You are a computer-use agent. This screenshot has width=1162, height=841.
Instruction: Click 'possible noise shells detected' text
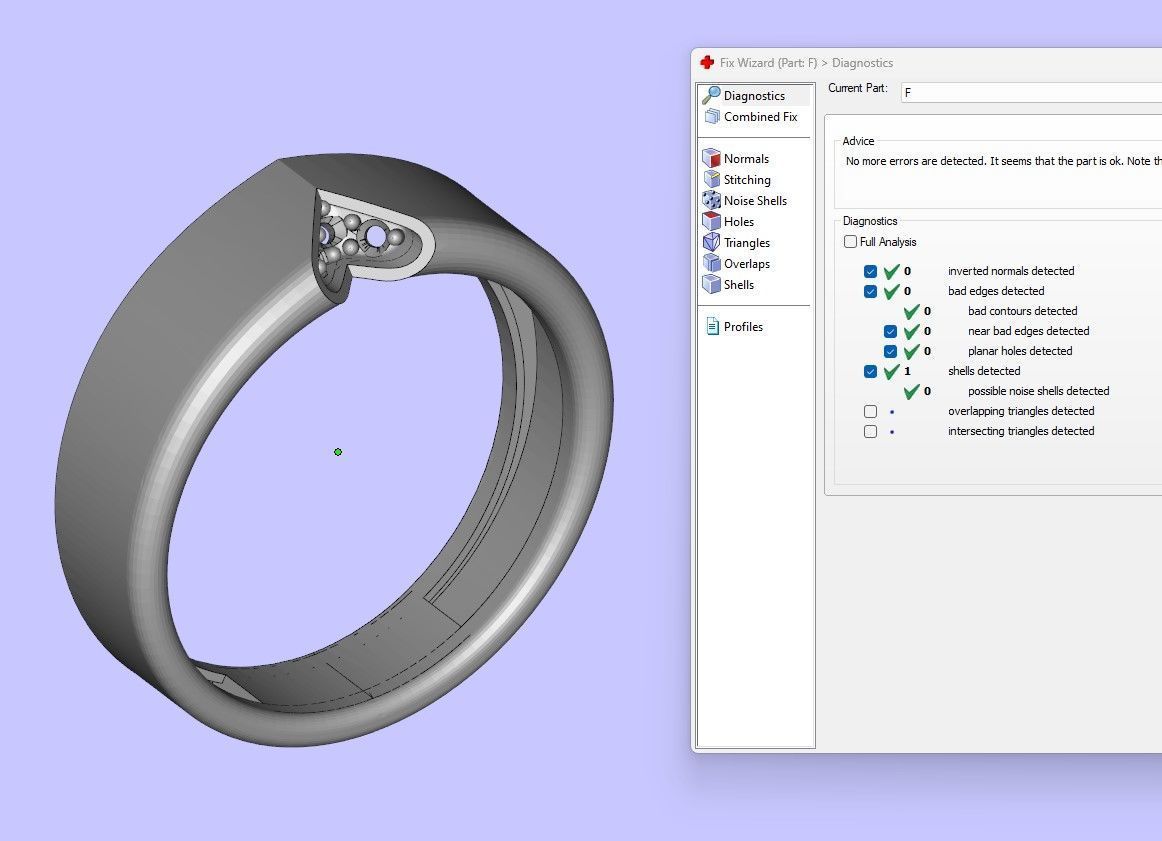(x=1038, y=391)
